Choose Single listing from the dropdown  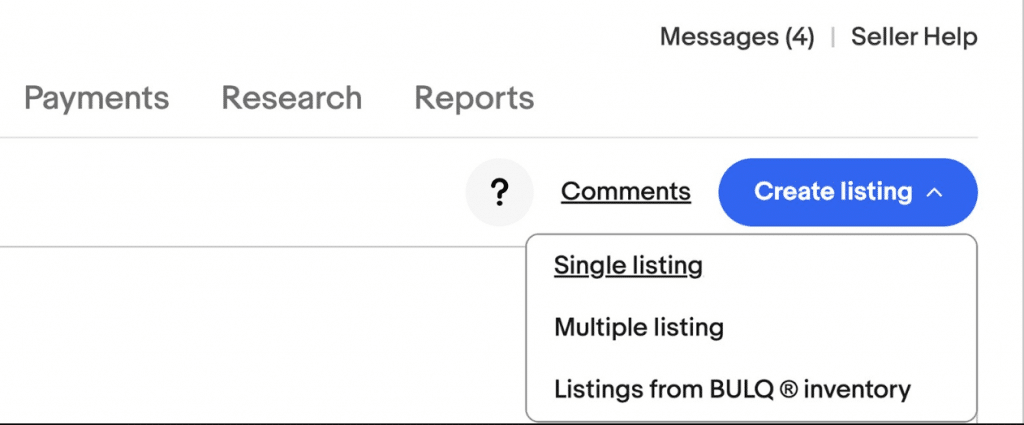pos(628,266)
